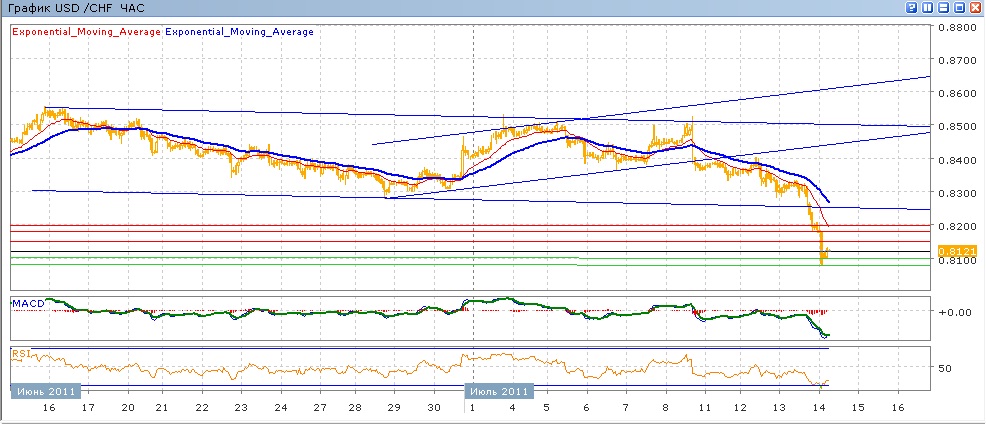
Task: Click the MACD indicator label
Action: (26, 302)
